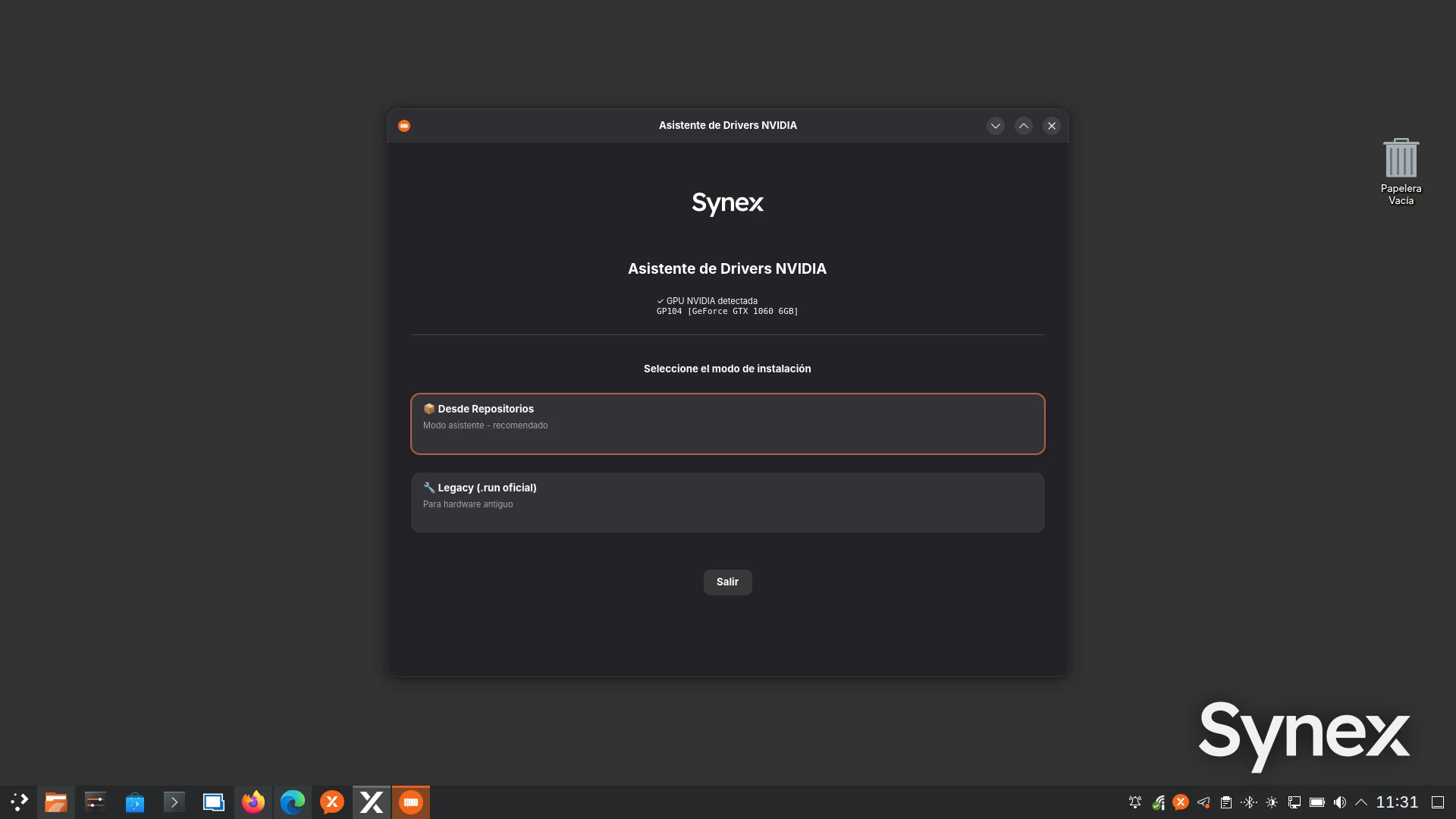The height and width of the screenshot is (819, 1456).
Task: Select the Desde Repositorios installation mode
Action: pos(727,423)
